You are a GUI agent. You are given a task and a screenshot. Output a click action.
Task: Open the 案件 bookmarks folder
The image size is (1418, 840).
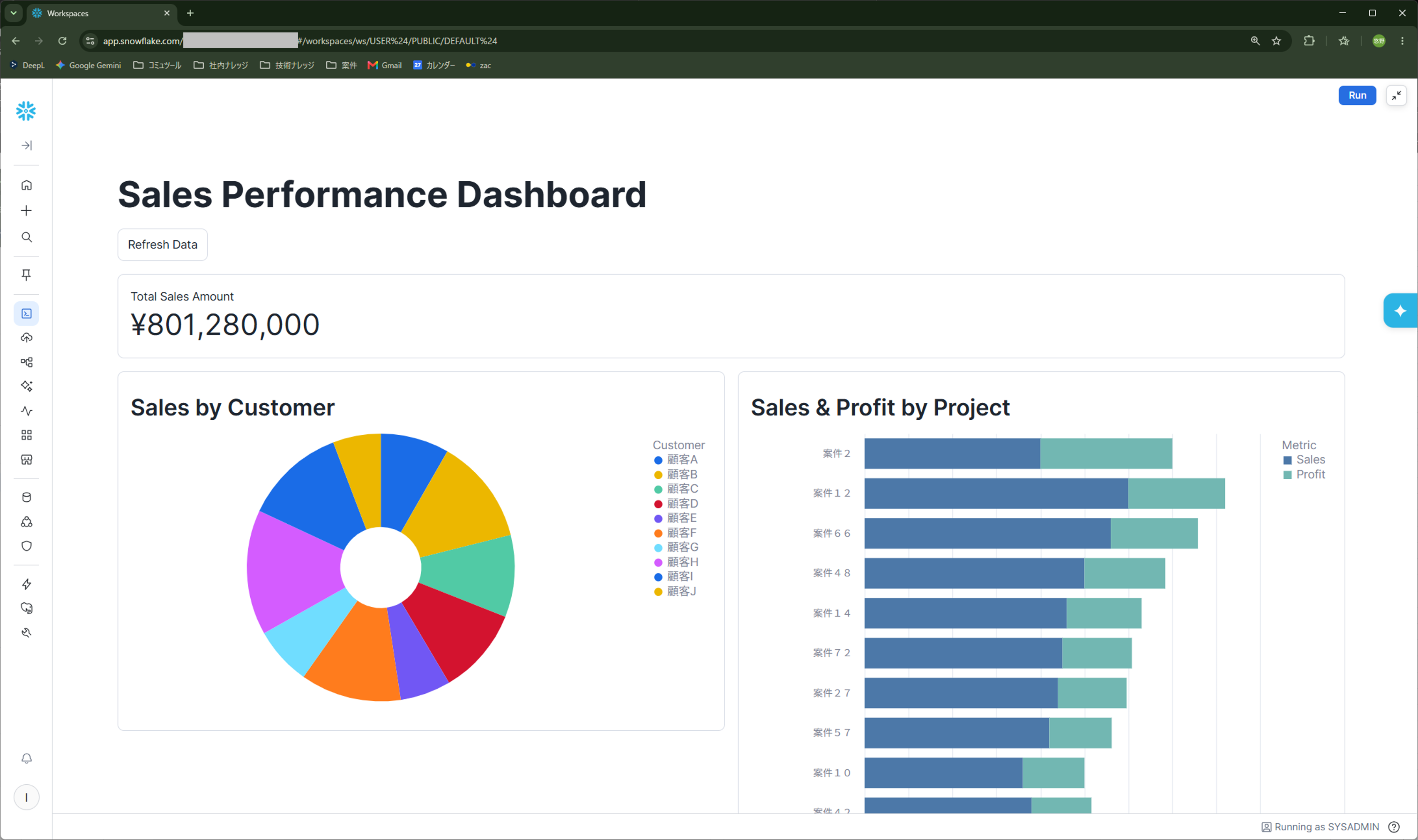341,65
